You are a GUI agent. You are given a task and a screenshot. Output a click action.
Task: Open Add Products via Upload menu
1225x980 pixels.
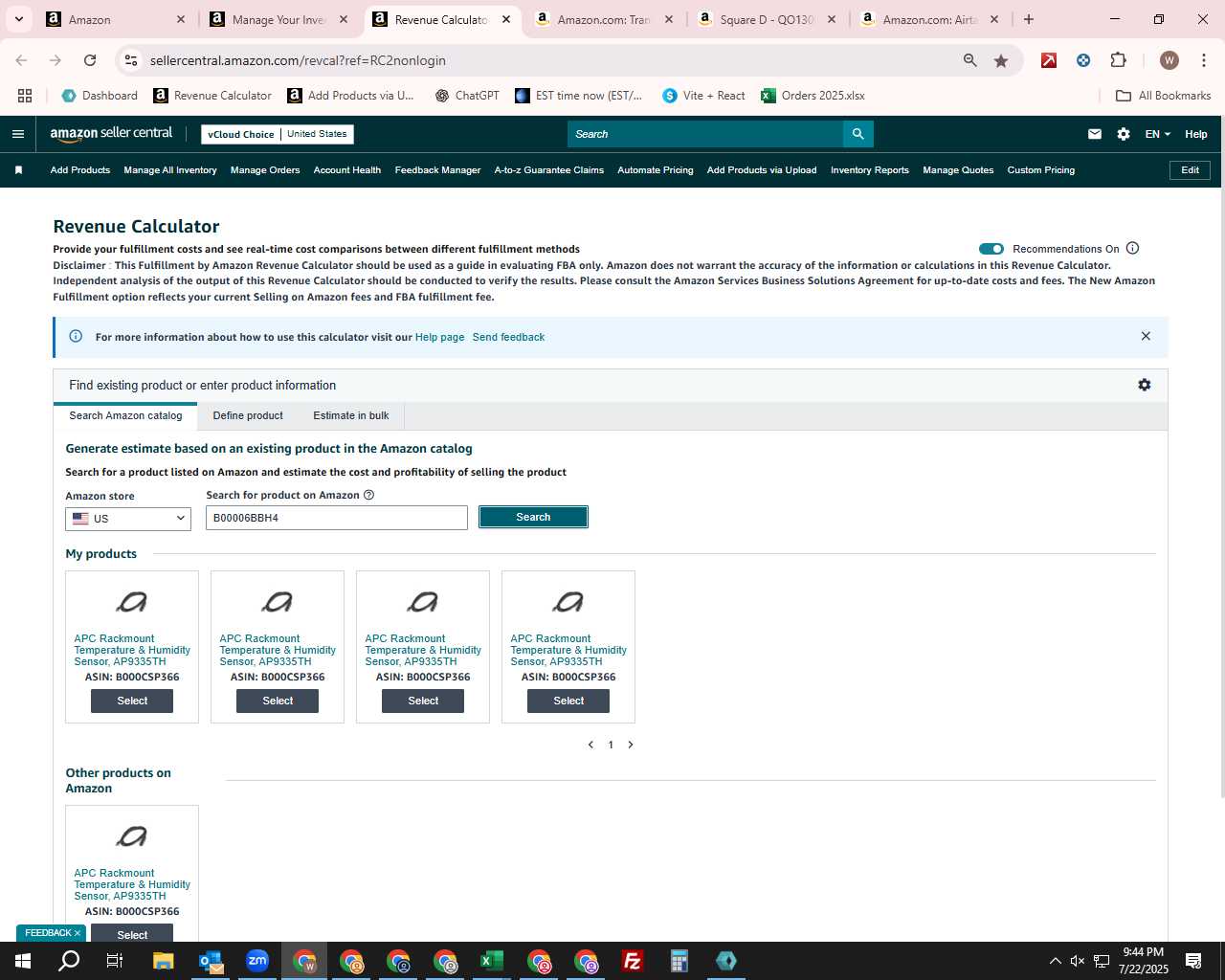(762, 170)
